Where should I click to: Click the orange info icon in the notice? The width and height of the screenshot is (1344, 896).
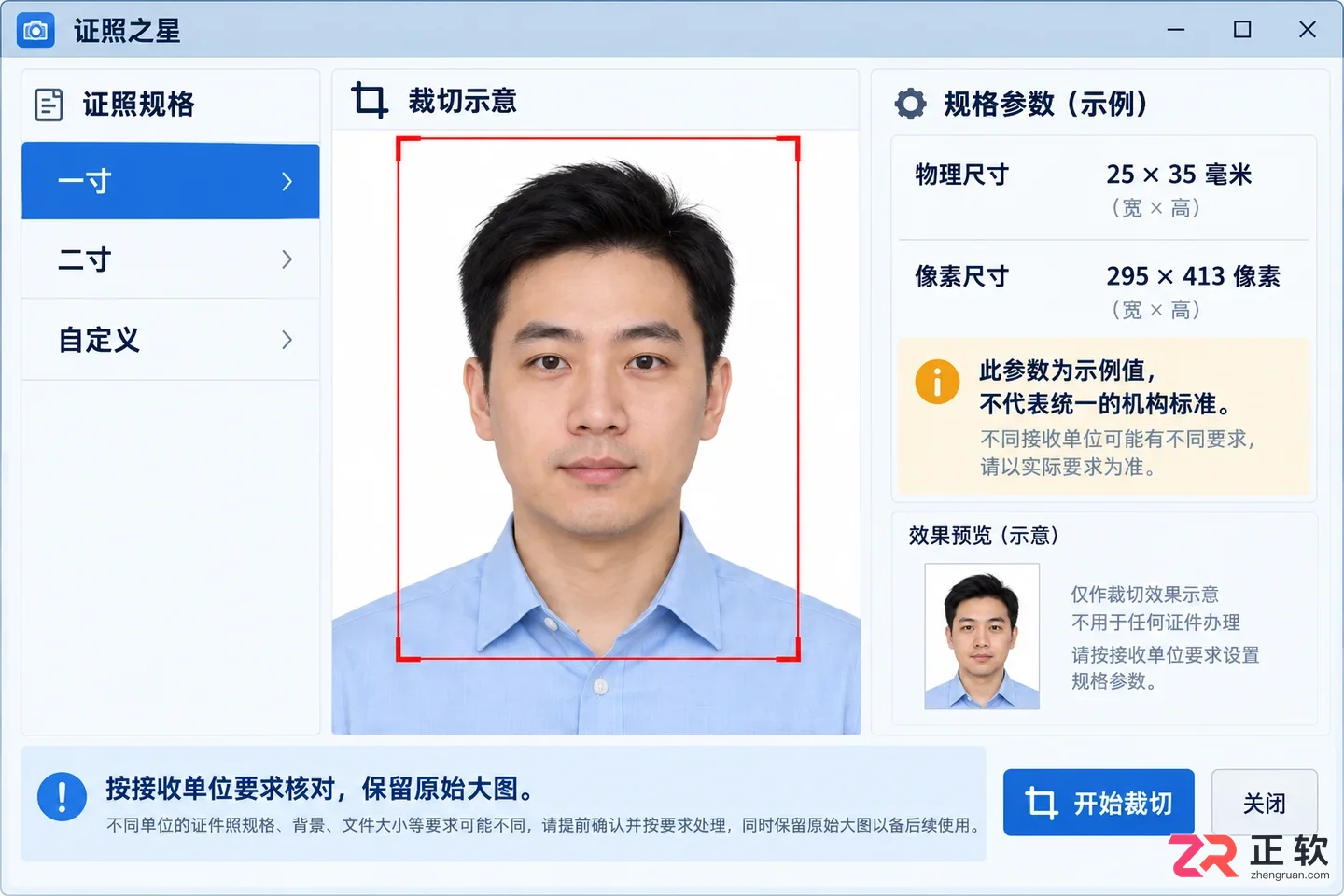(x=937, y=382)
